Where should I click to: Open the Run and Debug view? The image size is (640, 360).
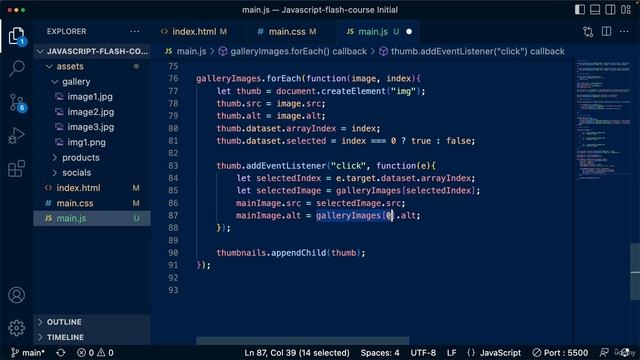(16, 136)
